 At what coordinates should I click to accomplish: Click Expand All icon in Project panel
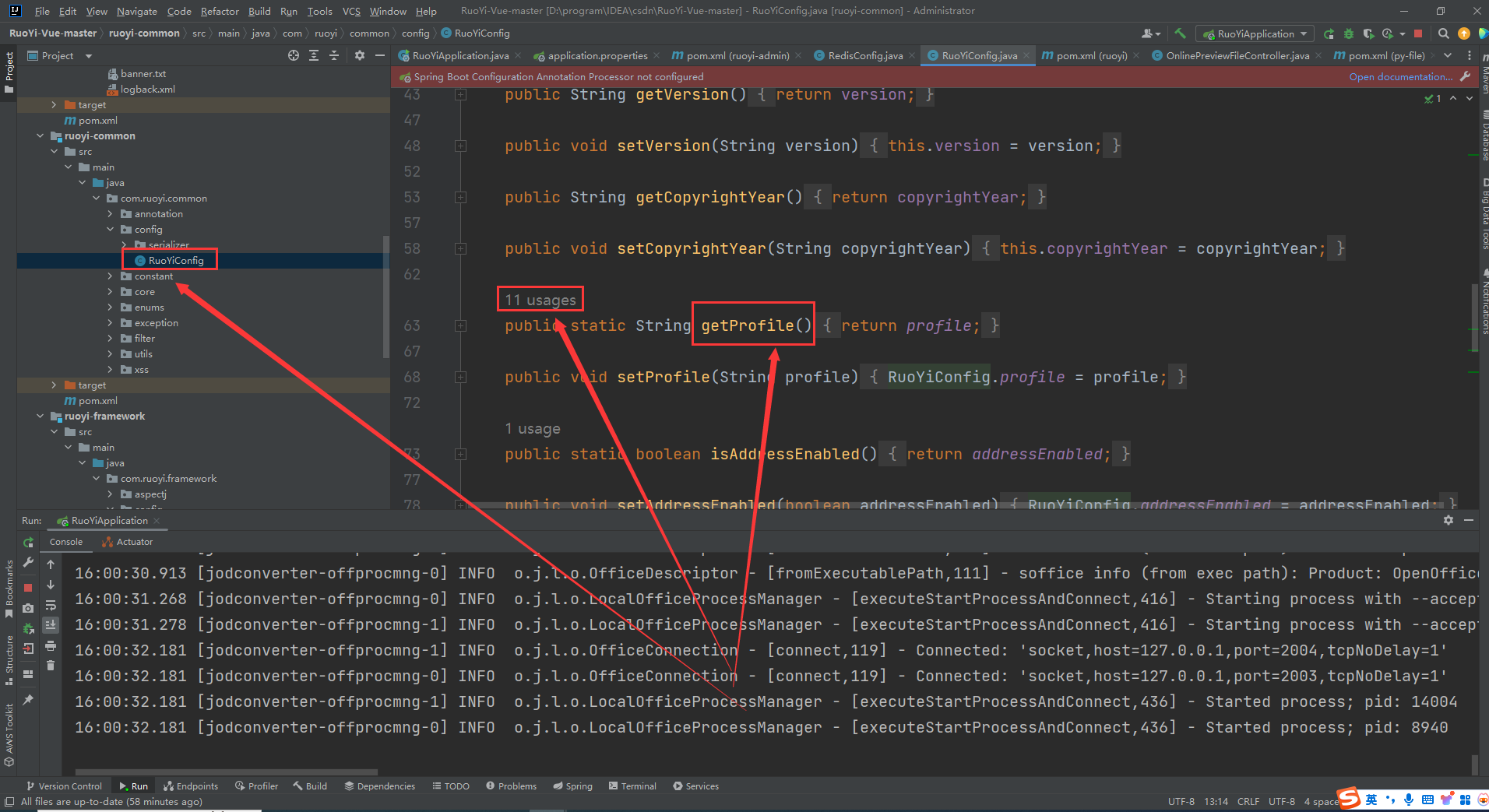tap(314, 55)
